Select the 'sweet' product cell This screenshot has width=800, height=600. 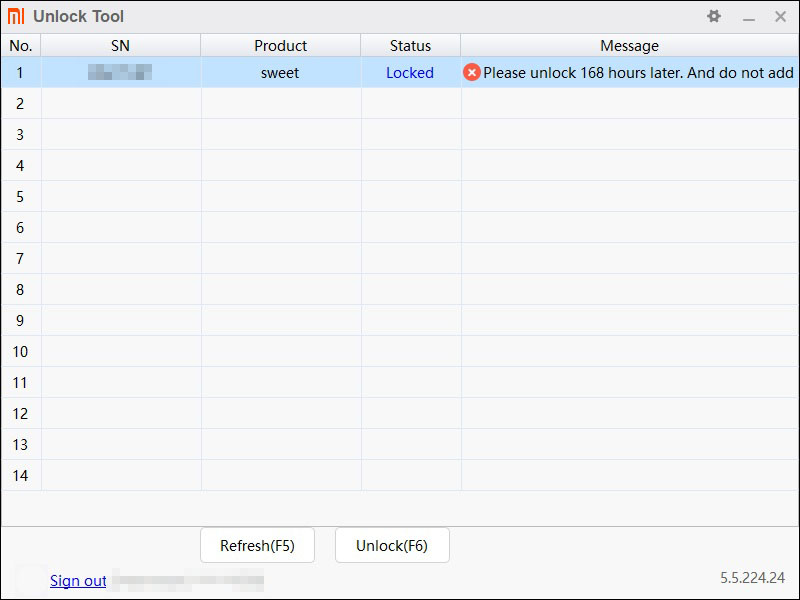(x=280, y=72)
